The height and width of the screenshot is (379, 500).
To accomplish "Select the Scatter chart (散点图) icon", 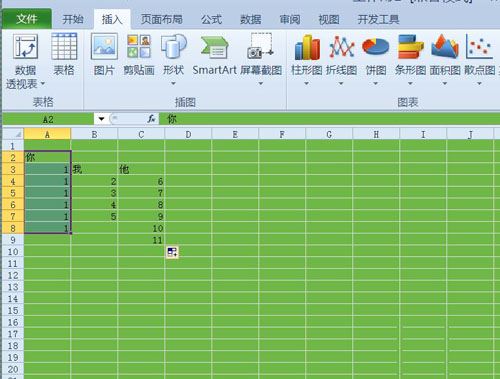I will [x=479, y=47].
